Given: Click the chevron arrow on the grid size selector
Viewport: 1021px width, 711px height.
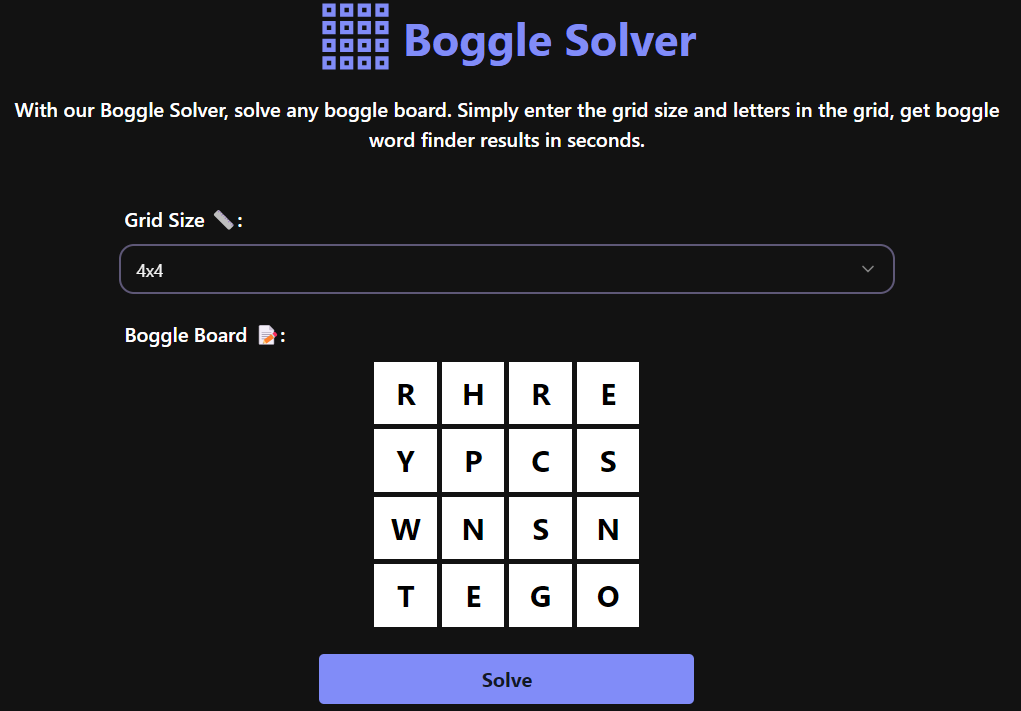Looking at the screenshot, I should 866,269.
